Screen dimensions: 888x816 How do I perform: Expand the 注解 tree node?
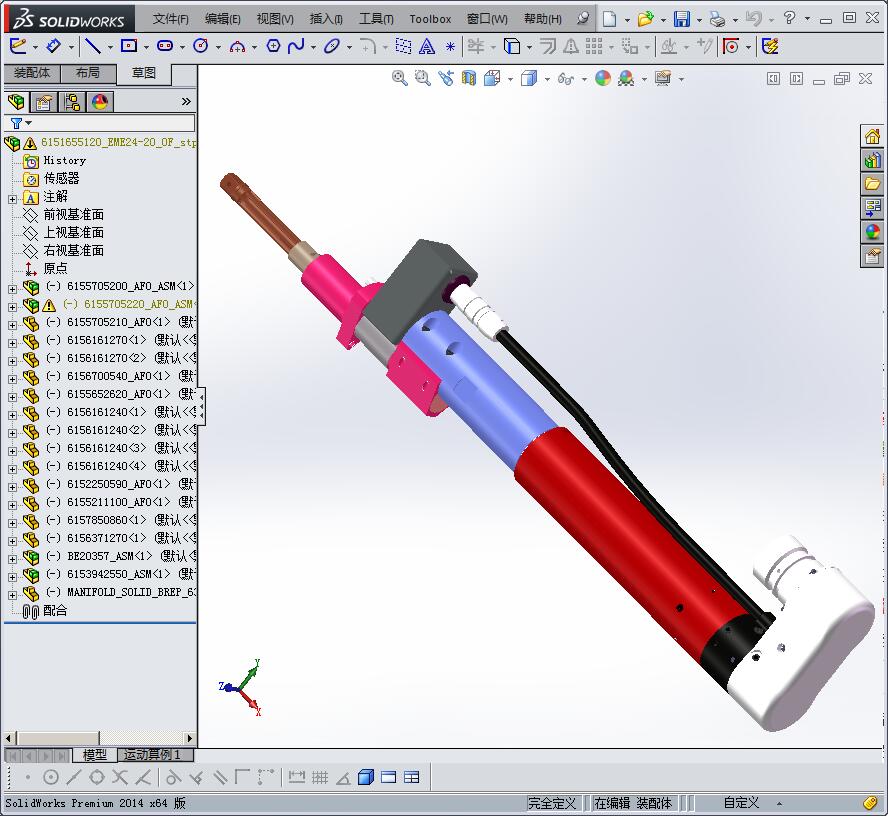pyautogui.click(x=12, y=199)
